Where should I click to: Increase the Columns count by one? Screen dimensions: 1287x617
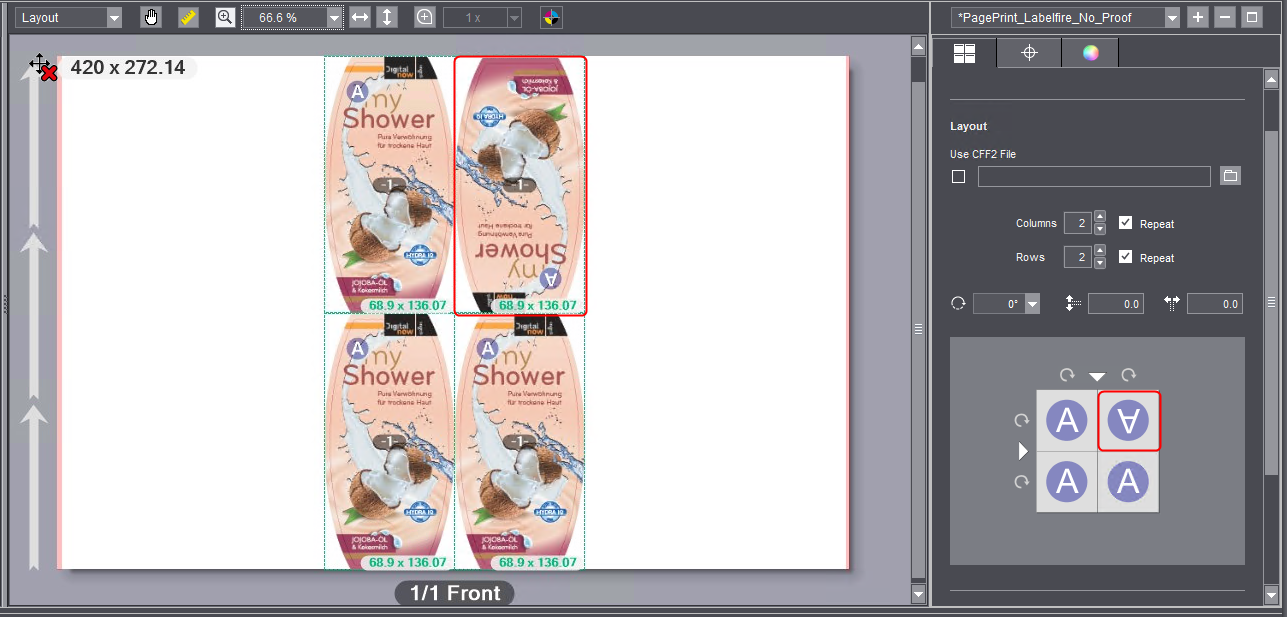(1100, 217)
